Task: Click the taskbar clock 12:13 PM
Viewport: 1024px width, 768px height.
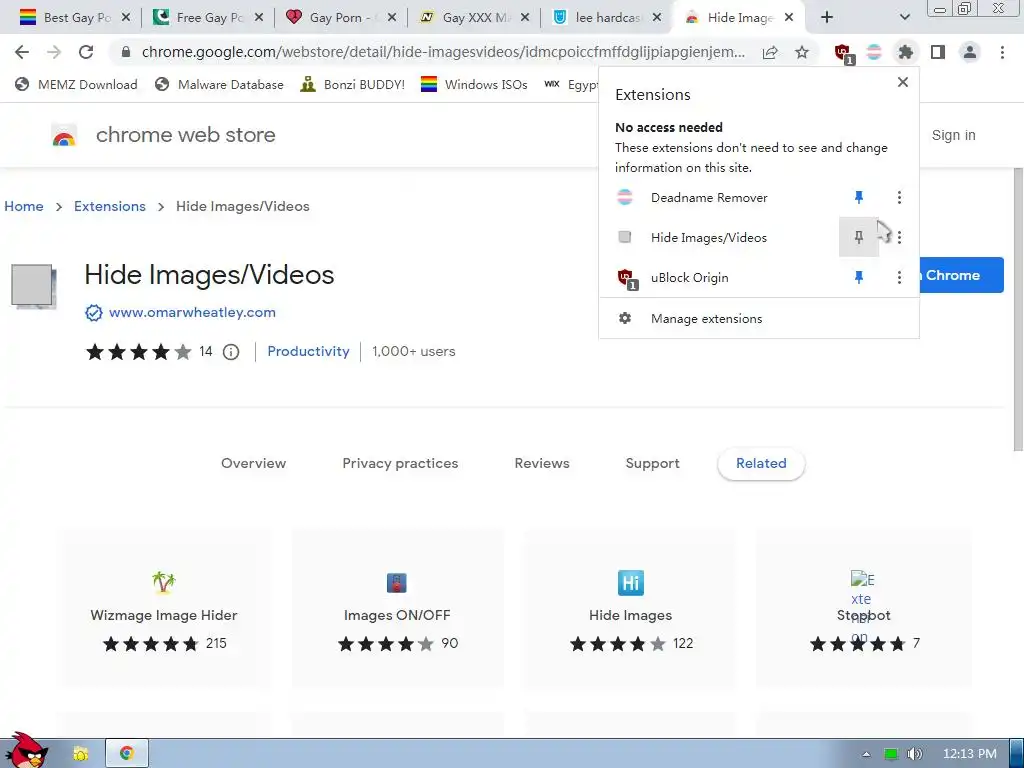Action: click(x=970, y=754)
